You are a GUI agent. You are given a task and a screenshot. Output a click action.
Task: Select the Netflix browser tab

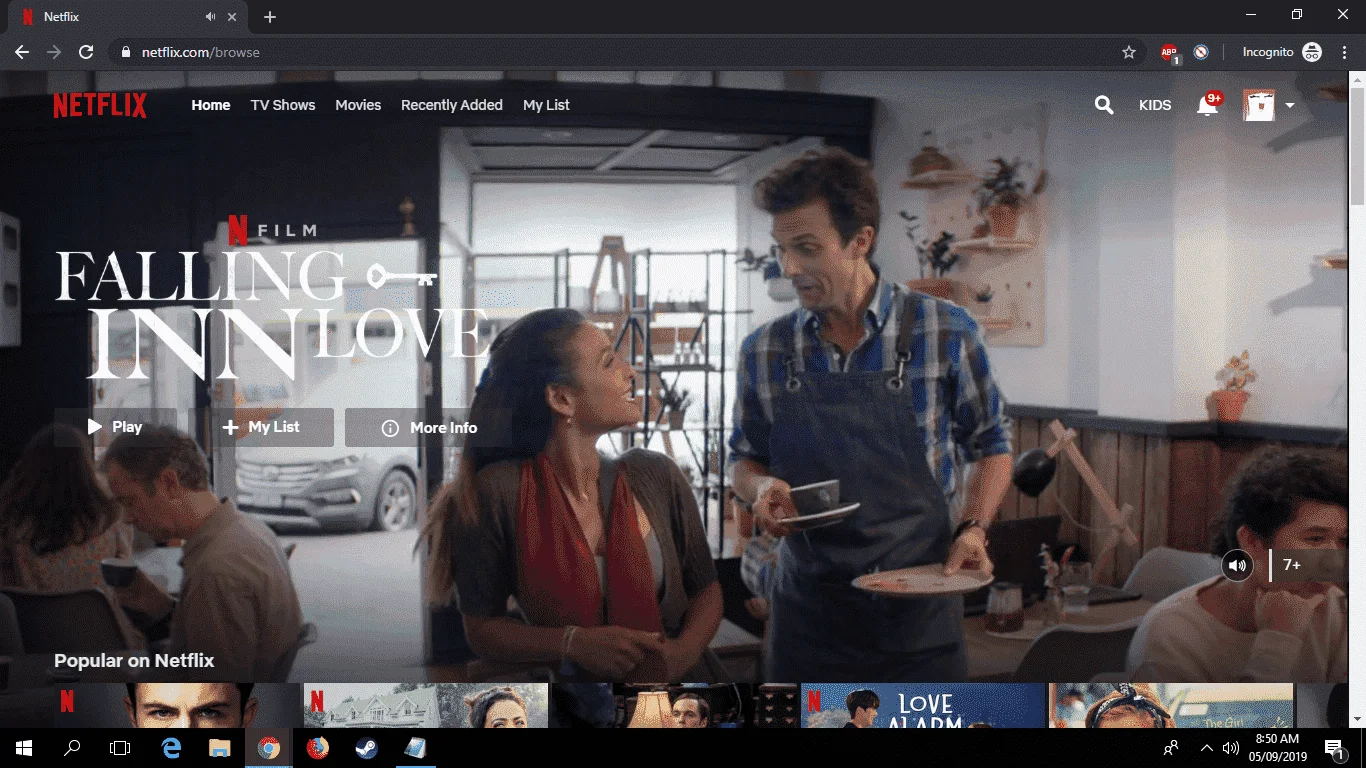point(127,17)
